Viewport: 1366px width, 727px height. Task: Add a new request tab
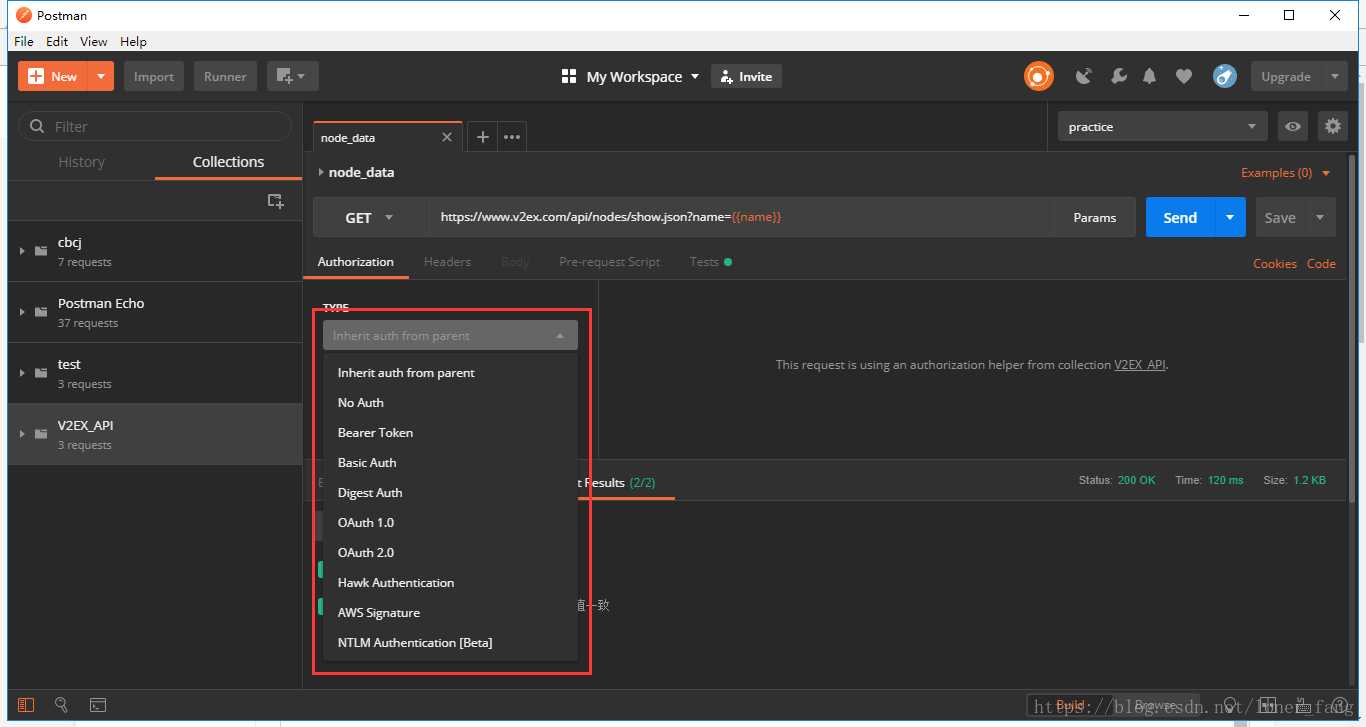(482, 137)
